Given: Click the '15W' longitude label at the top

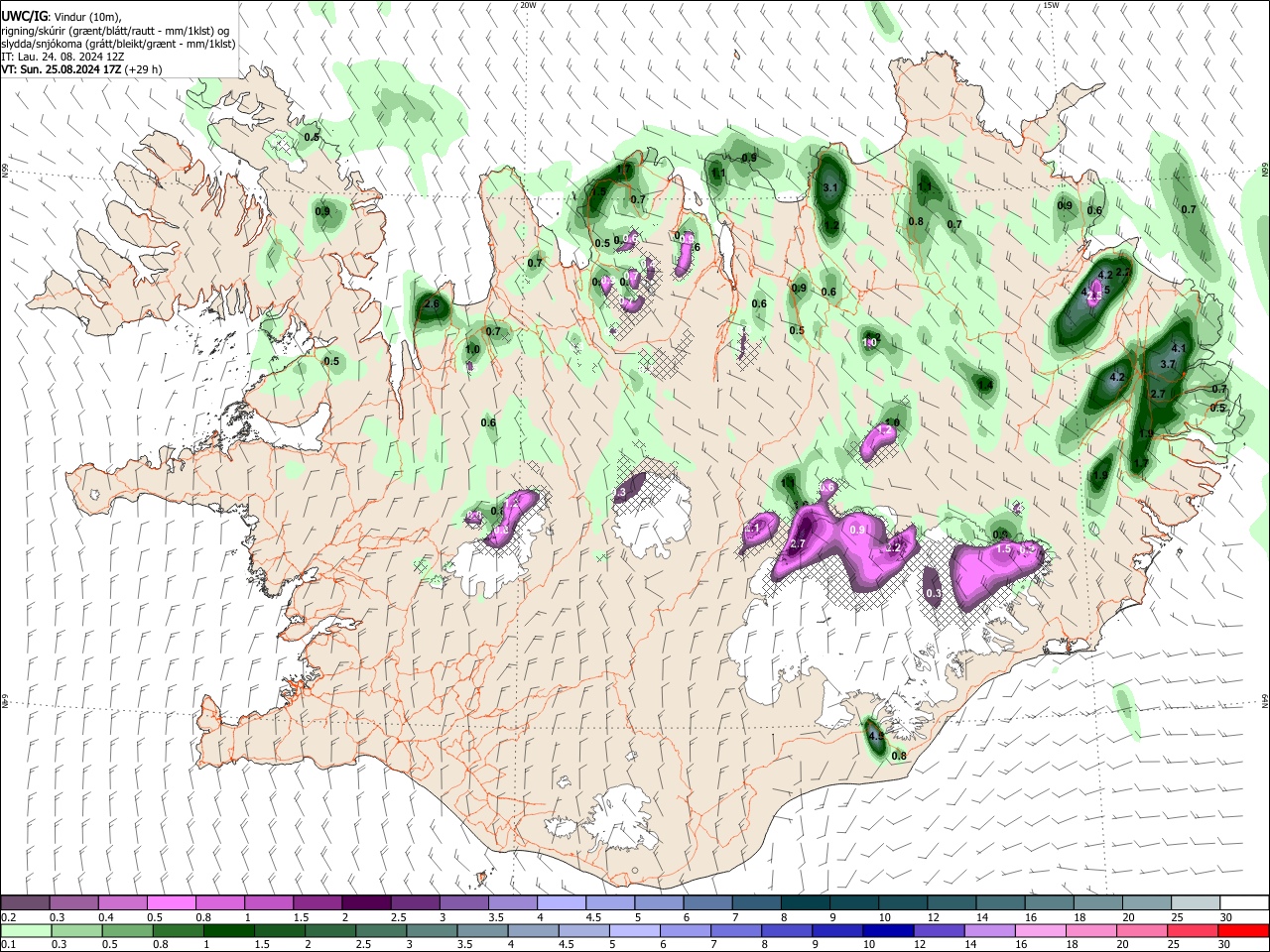Looking at the screenshot, I should (x=1051, y=5).
